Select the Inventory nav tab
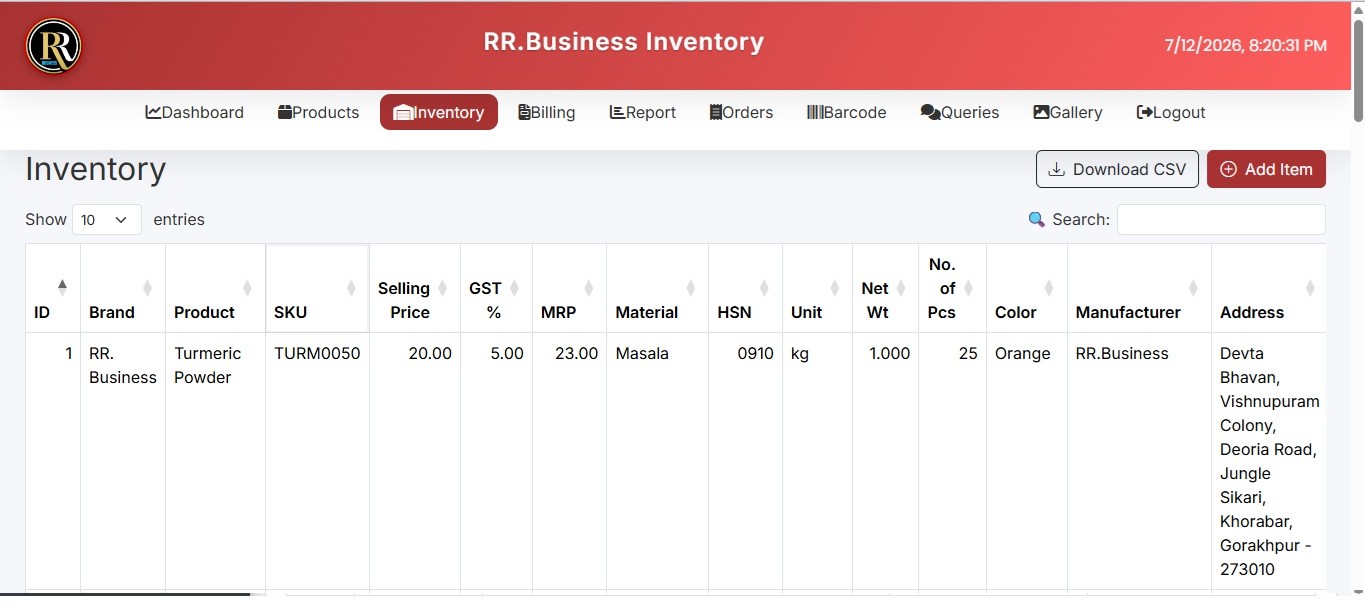The height and width of the screenshot is (613, 1365). coord(439,112)
